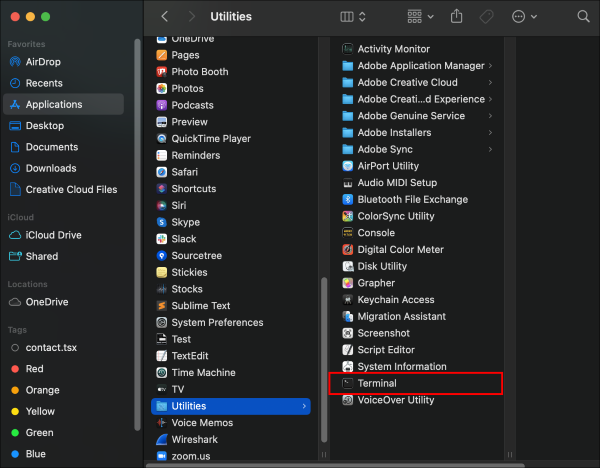The image size is (600, 468).
Task: Expand the Adobe Installers folder chevron
Action: click(490, 132)
